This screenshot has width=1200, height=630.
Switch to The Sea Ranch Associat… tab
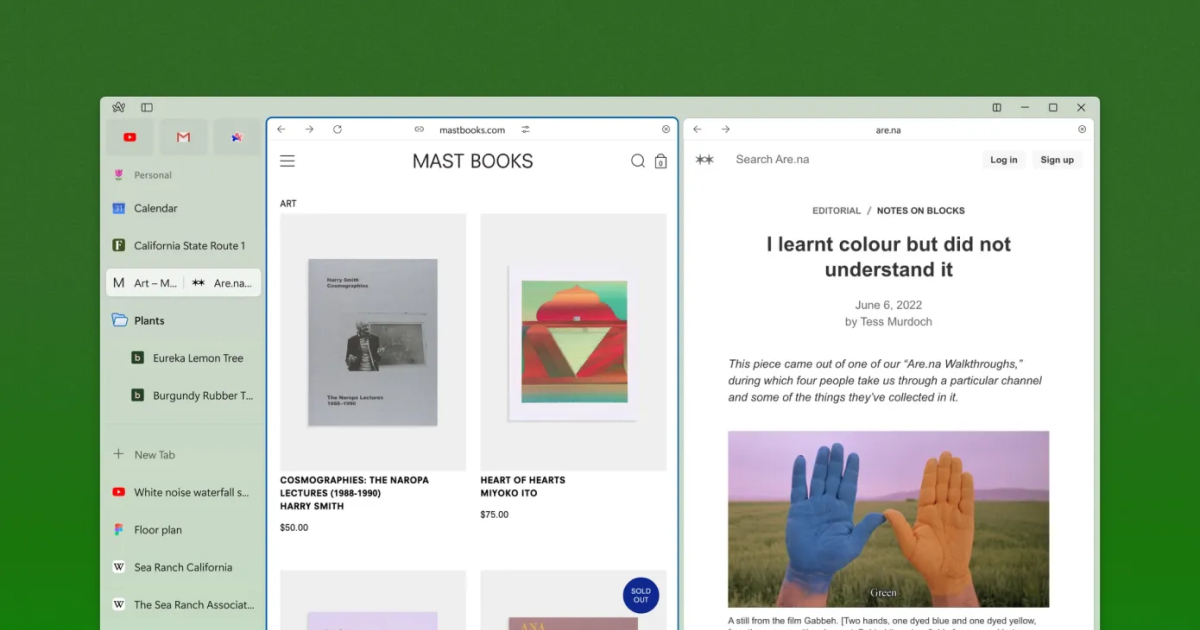[183, 605]
